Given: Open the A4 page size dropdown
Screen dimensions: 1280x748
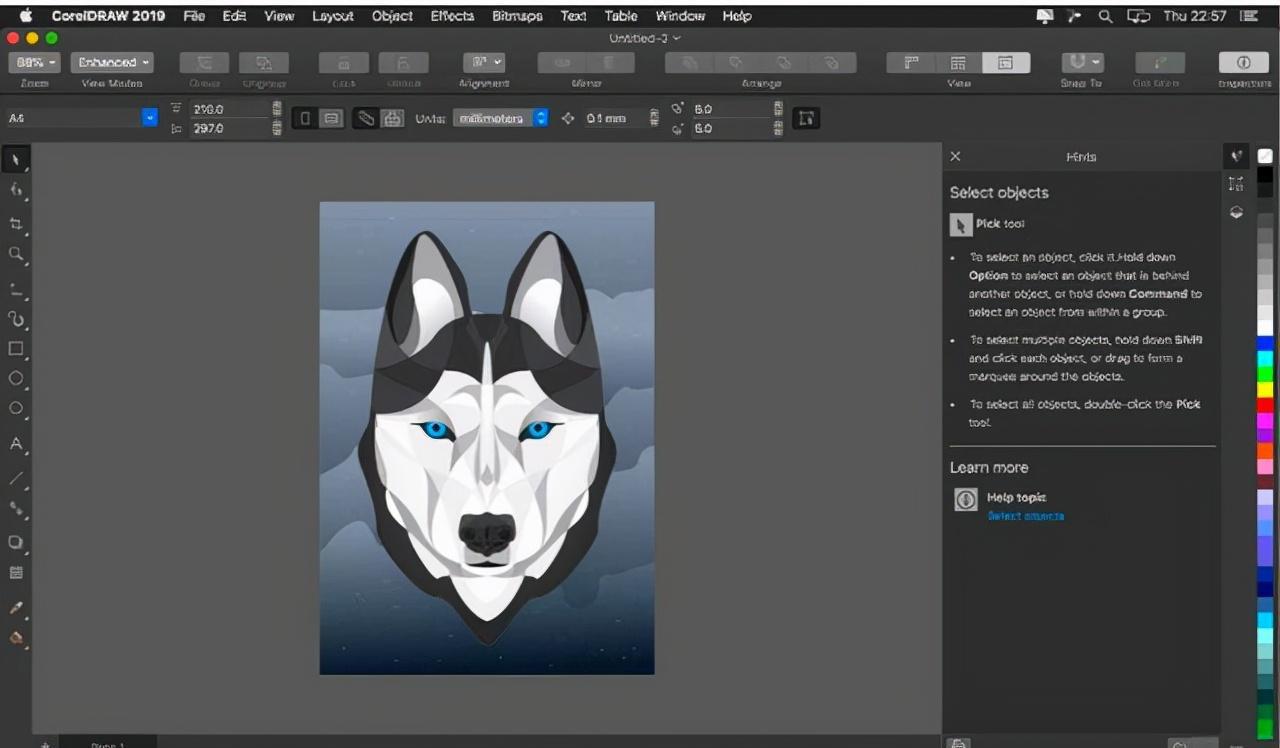Looking at the screenshot, I should (150, 118).
